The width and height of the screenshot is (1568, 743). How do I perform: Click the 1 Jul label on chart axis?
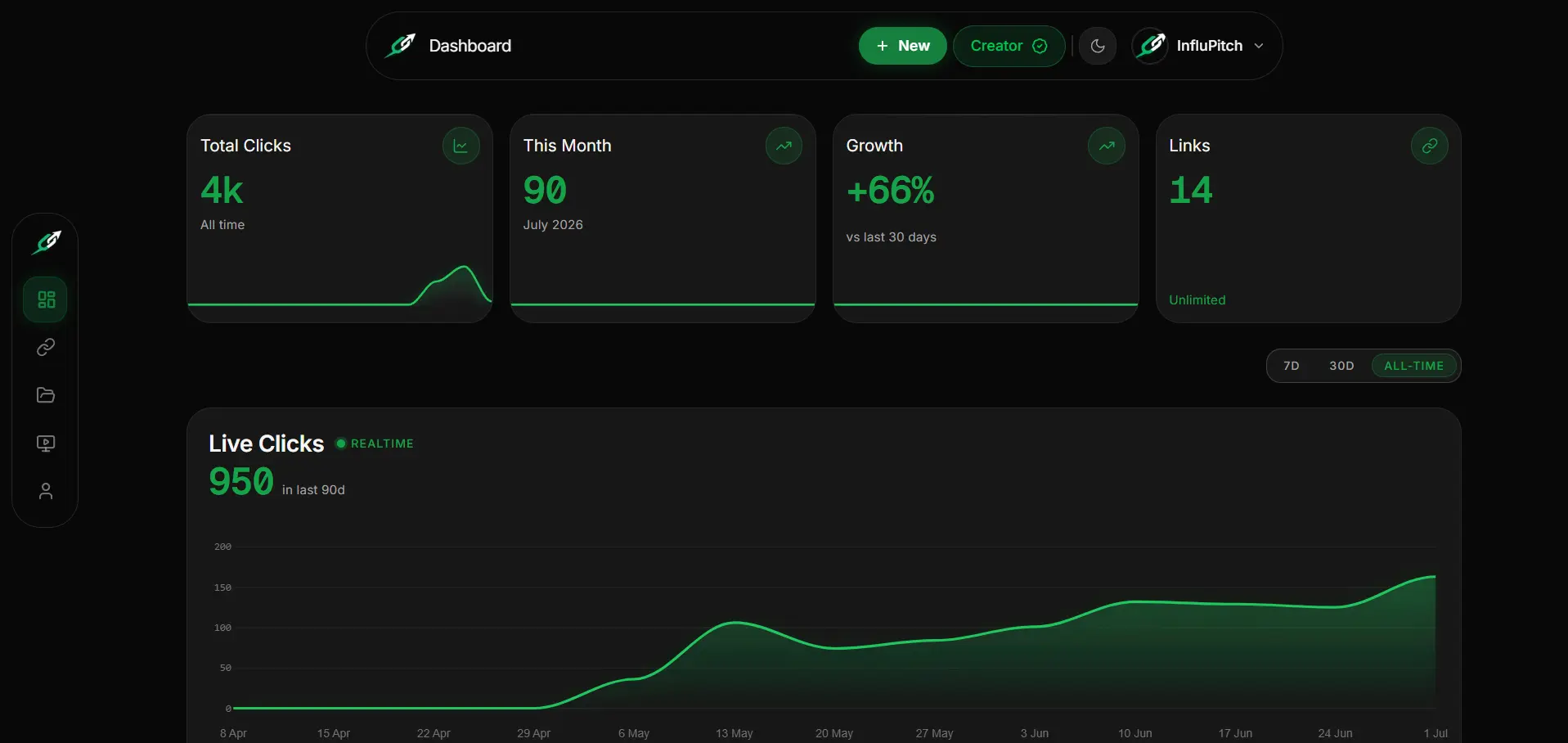tap(1435, 733)
